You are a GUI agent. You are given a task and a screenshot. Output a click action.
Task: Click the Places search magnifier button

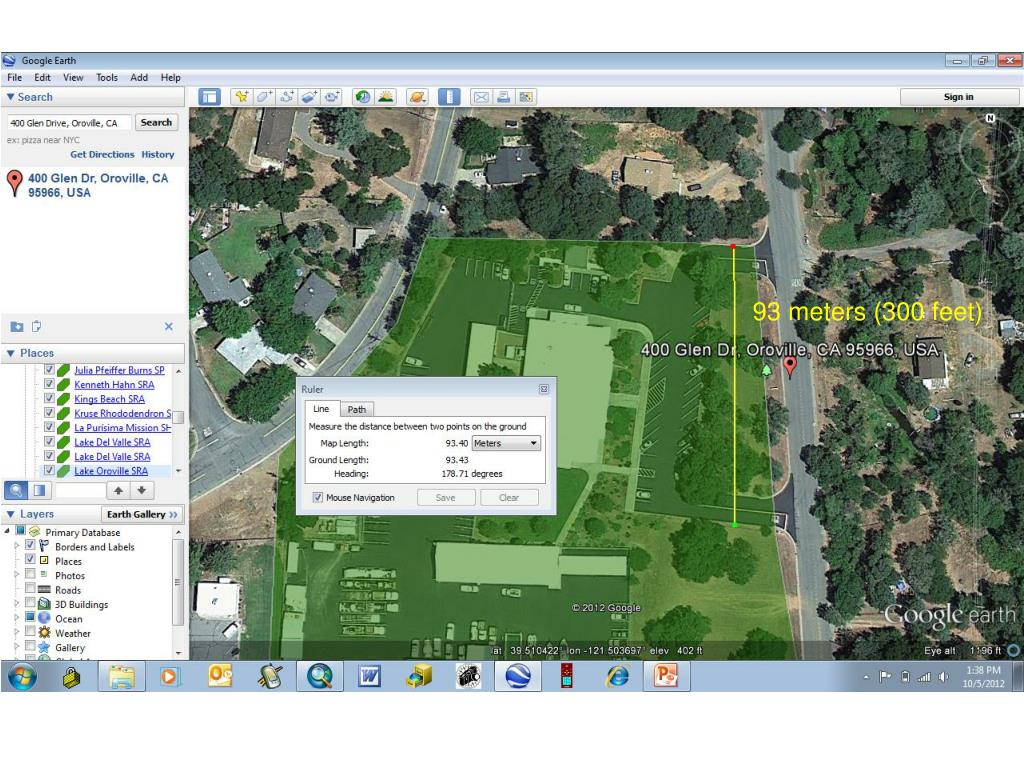pos(16,490)
